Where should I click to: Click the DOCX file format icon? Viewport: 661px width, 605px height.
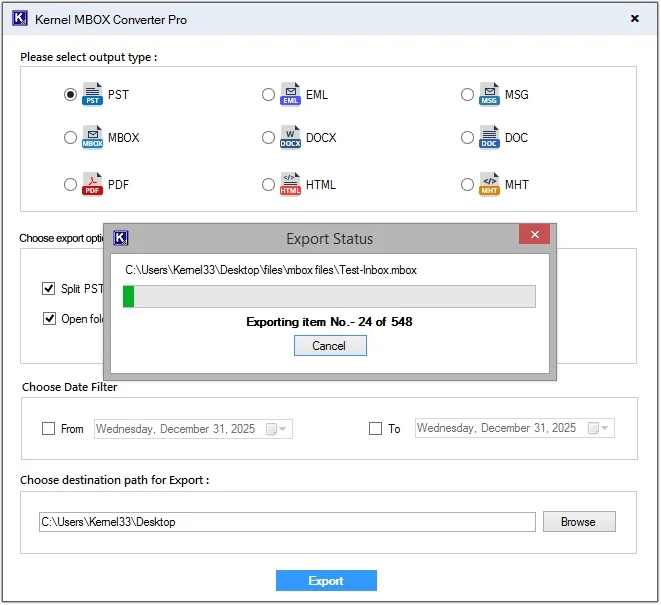pyautogui.click(x=290, y=137)
